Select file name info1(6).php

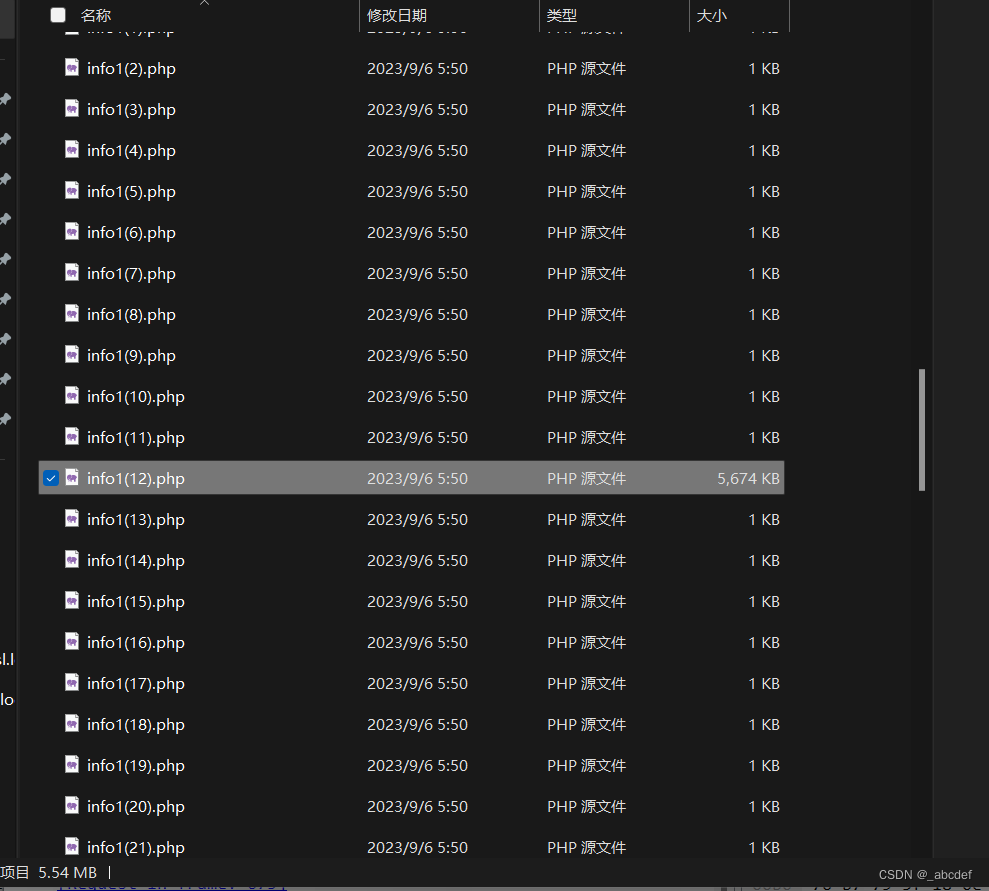(x=131, y=233)
